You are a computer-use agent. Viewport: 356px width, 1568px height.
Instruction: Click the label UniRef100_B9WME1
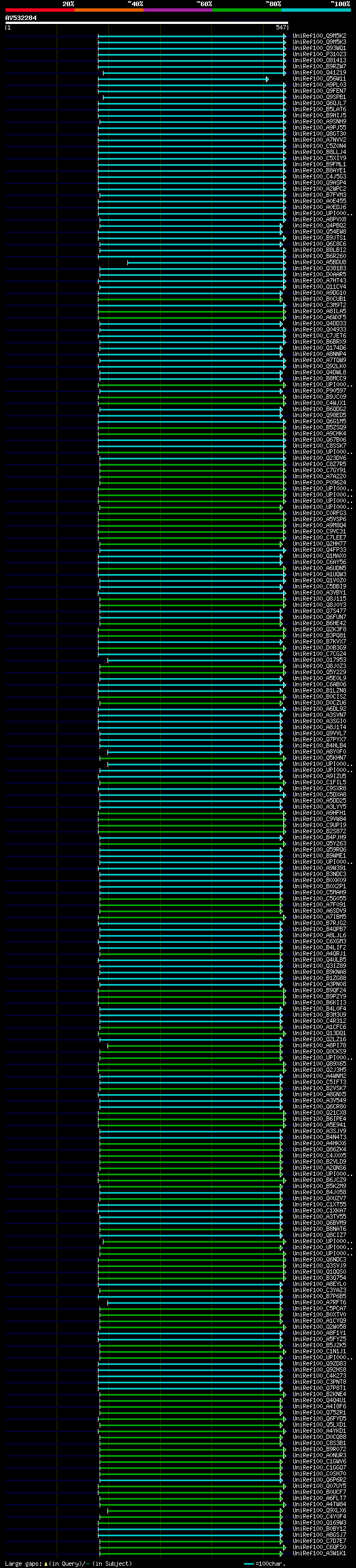tap(319, 856)
